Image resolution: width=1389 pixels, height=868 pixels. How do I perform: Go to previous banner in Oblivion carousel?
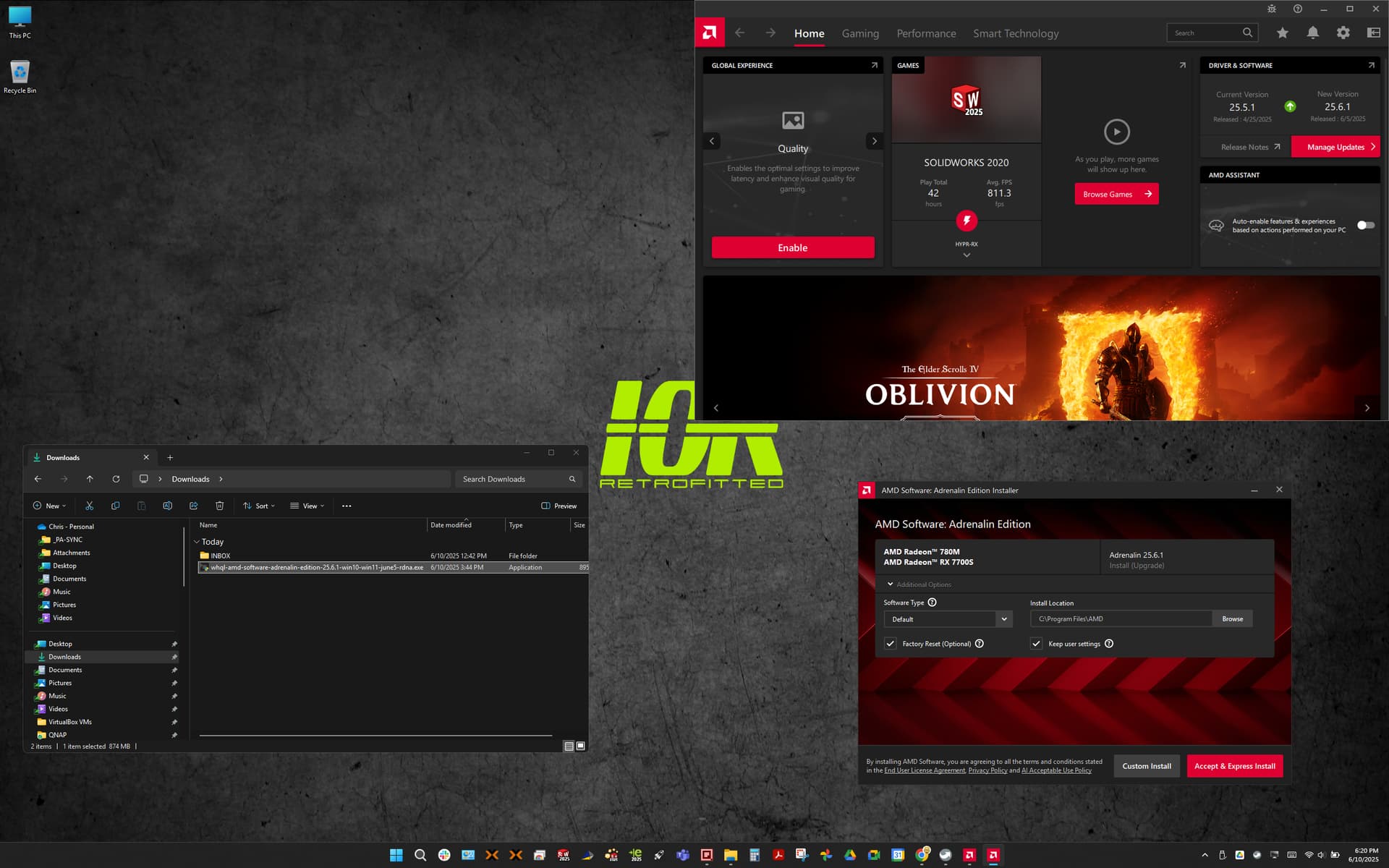(x=716, y=408)
